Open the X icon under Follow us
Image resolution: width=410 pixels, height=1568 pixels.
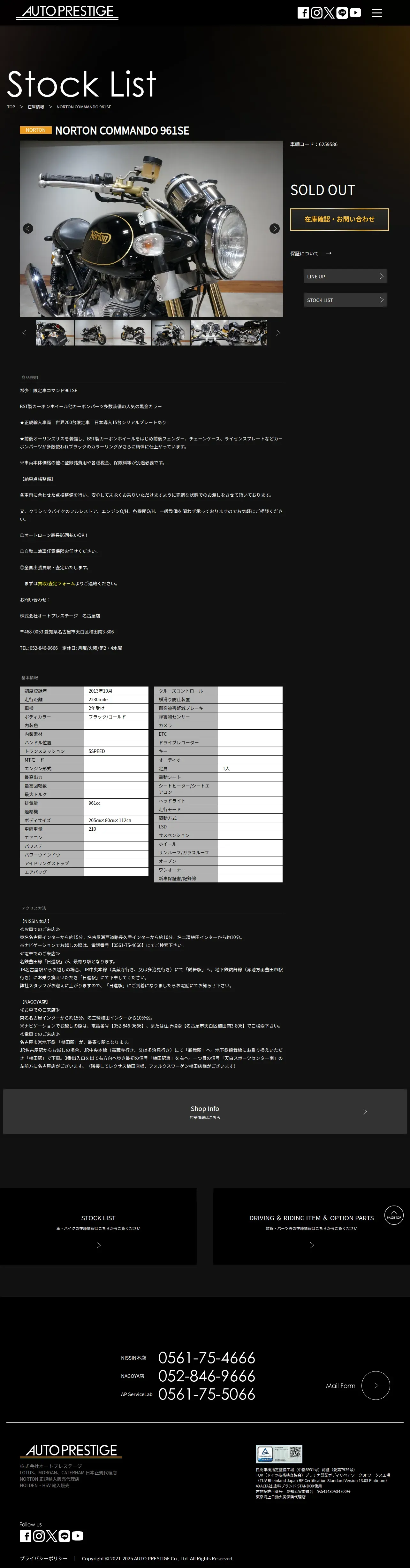click(x=52, y=1536)
